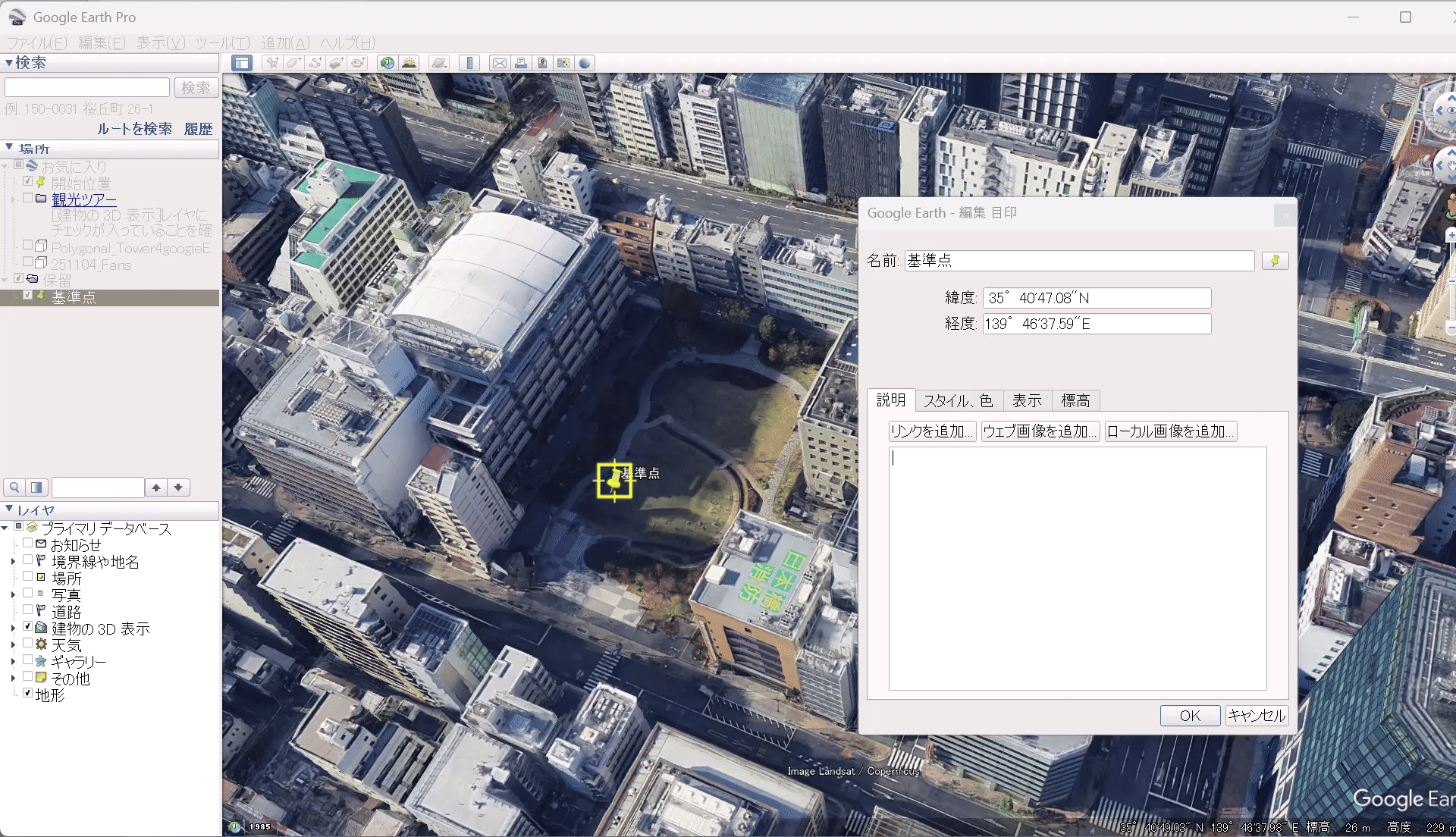Screen dimensions: 1456x837
Task: Enable the 道路 layer checkbox
Action: pos(28,610)
